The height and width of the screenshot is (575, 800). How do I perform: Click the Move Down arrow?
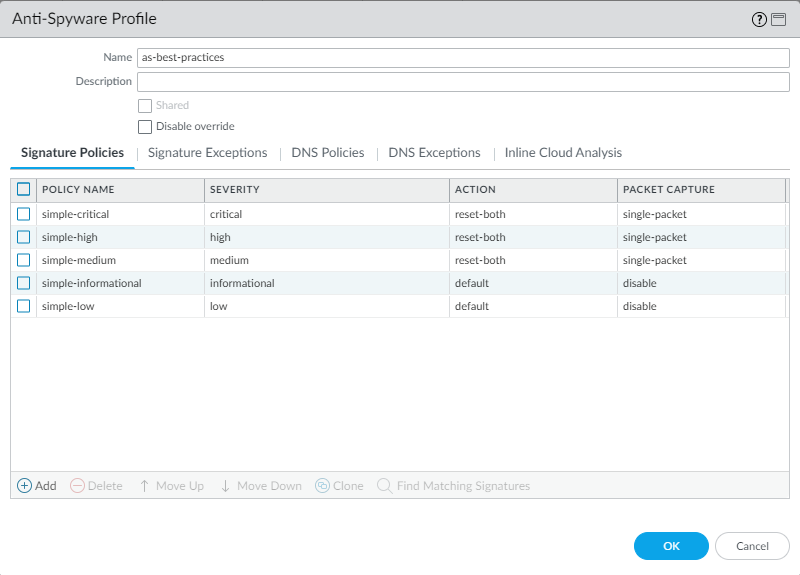pos(225,486)
